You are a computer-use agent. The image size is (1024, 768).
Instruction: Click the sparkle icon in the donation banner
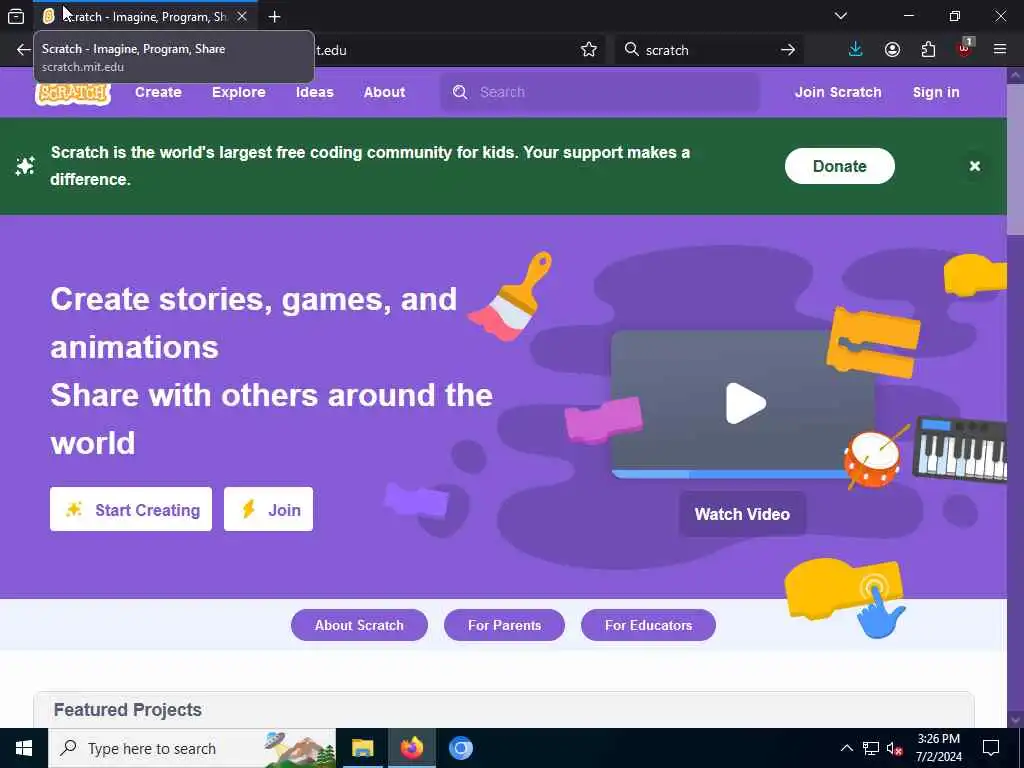click(x=25, y=167)
